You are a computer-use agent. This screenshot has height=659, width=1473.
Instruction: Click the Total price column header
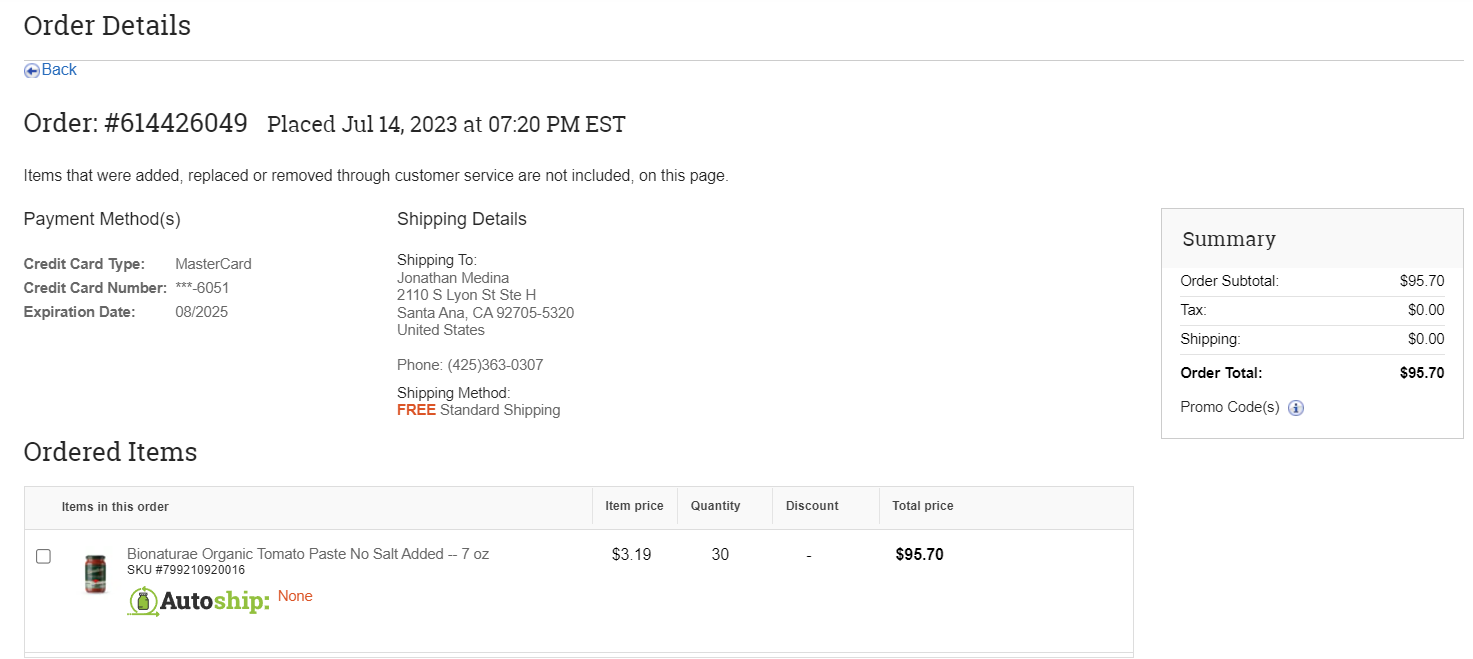pyautogui.click(x=923, y=506)
